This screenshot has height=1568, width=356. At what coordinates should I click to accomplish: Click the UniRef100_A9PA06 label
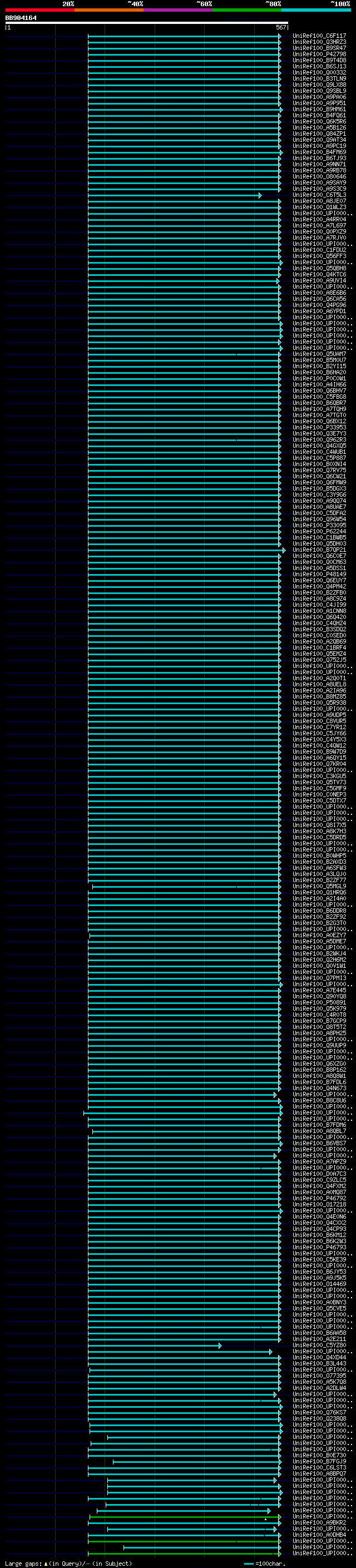coord(319,97)
